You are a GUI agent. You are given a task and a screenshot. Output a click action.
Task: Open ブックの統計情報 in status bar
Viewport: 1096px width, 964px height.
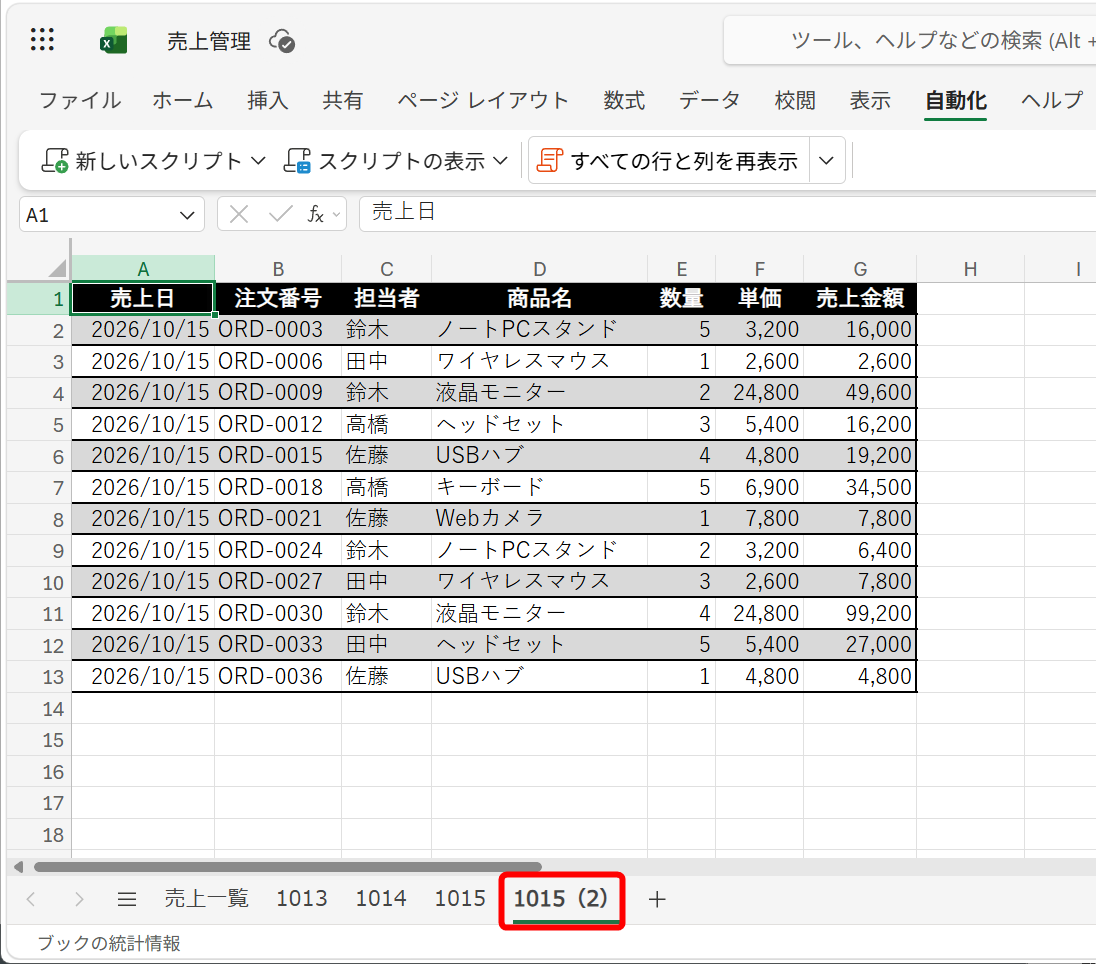pos(108,943)
